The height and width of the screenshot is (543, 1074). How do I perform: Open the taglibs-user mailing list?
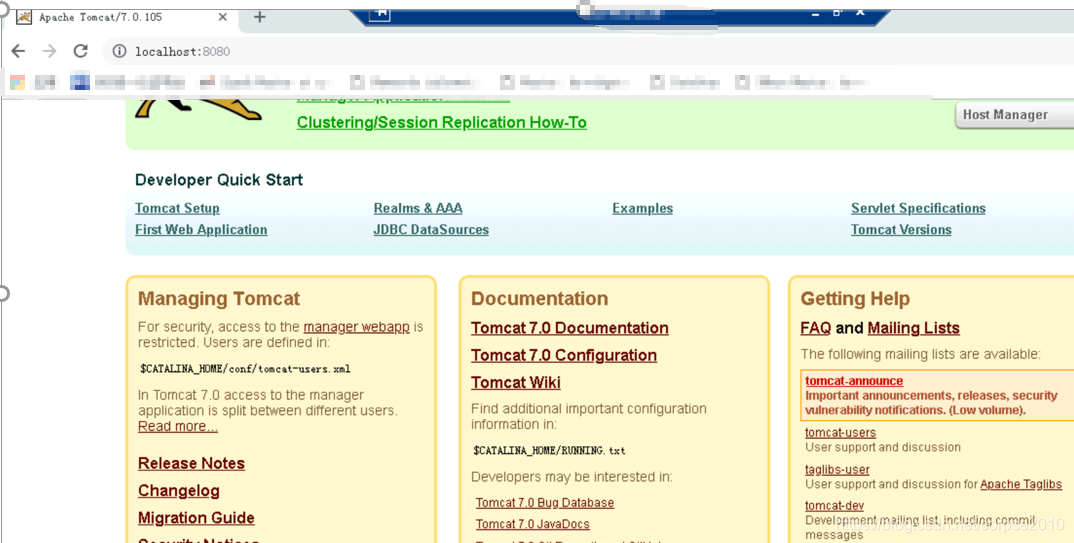[837, 470]
